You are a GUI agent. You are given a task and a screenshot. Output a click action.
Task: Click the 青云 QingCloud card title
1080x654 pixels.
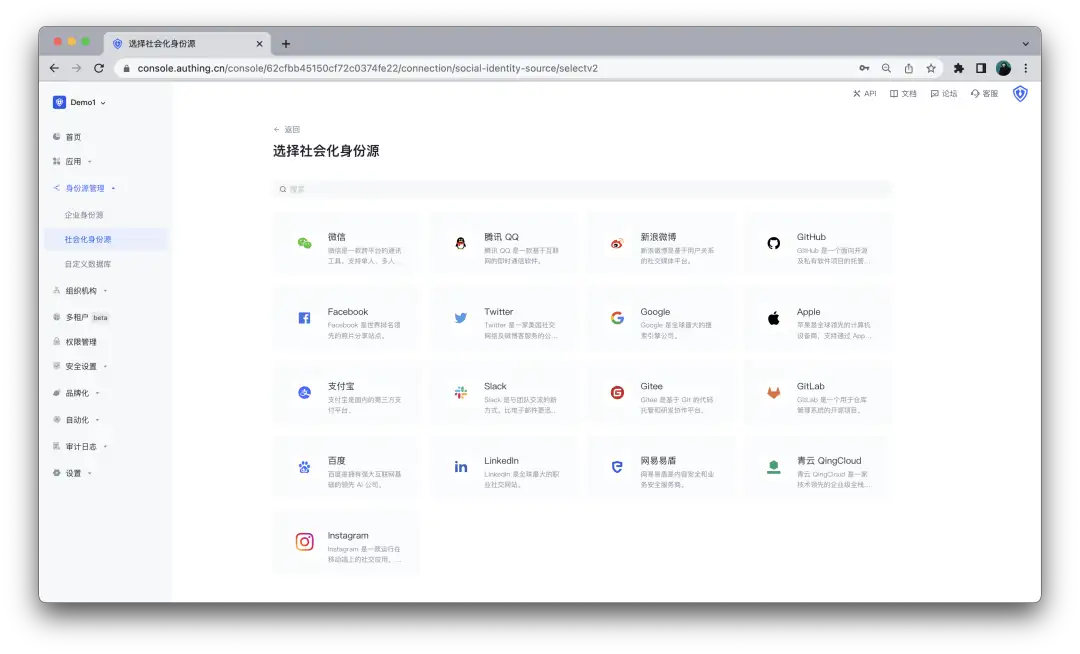pyautogui.click(x=829, y=461)
